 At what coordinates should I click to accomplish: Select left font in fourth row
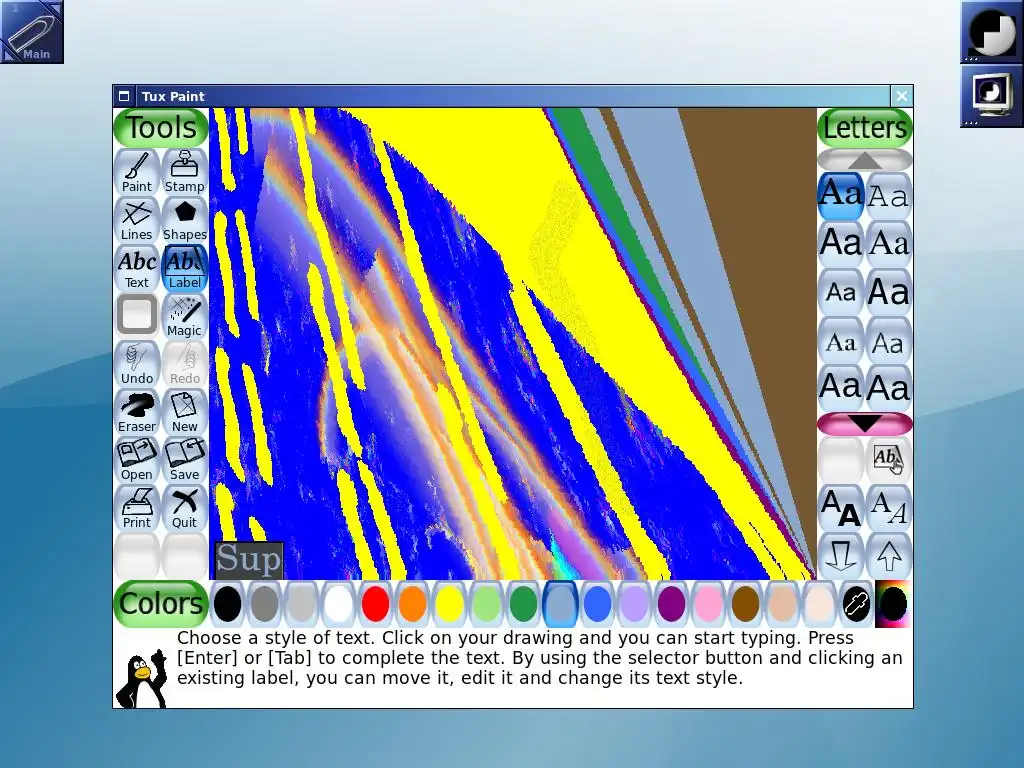(840, 340)
